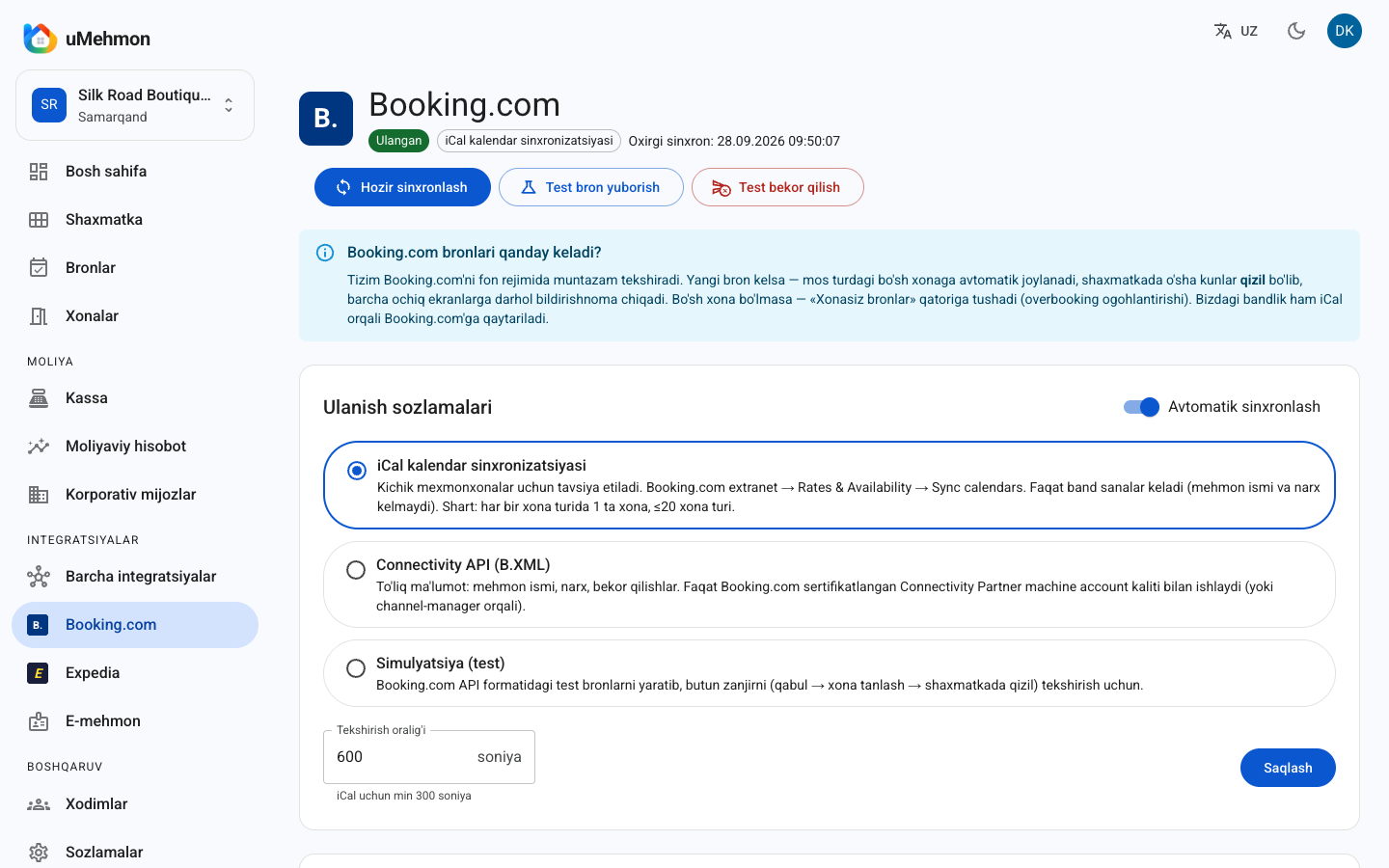1389x868 pixels.
Task: Click the Bosh sahifa dashboard icon
Action: tap(39, 172)
